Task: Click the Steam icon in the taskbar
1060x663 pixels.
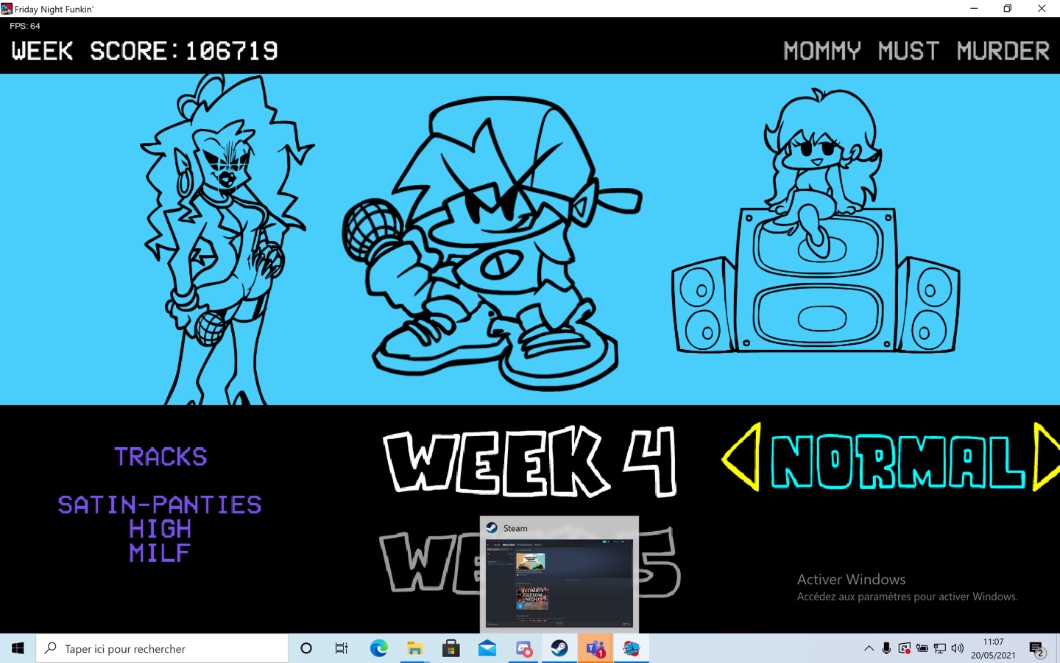Action: point(559,648)
